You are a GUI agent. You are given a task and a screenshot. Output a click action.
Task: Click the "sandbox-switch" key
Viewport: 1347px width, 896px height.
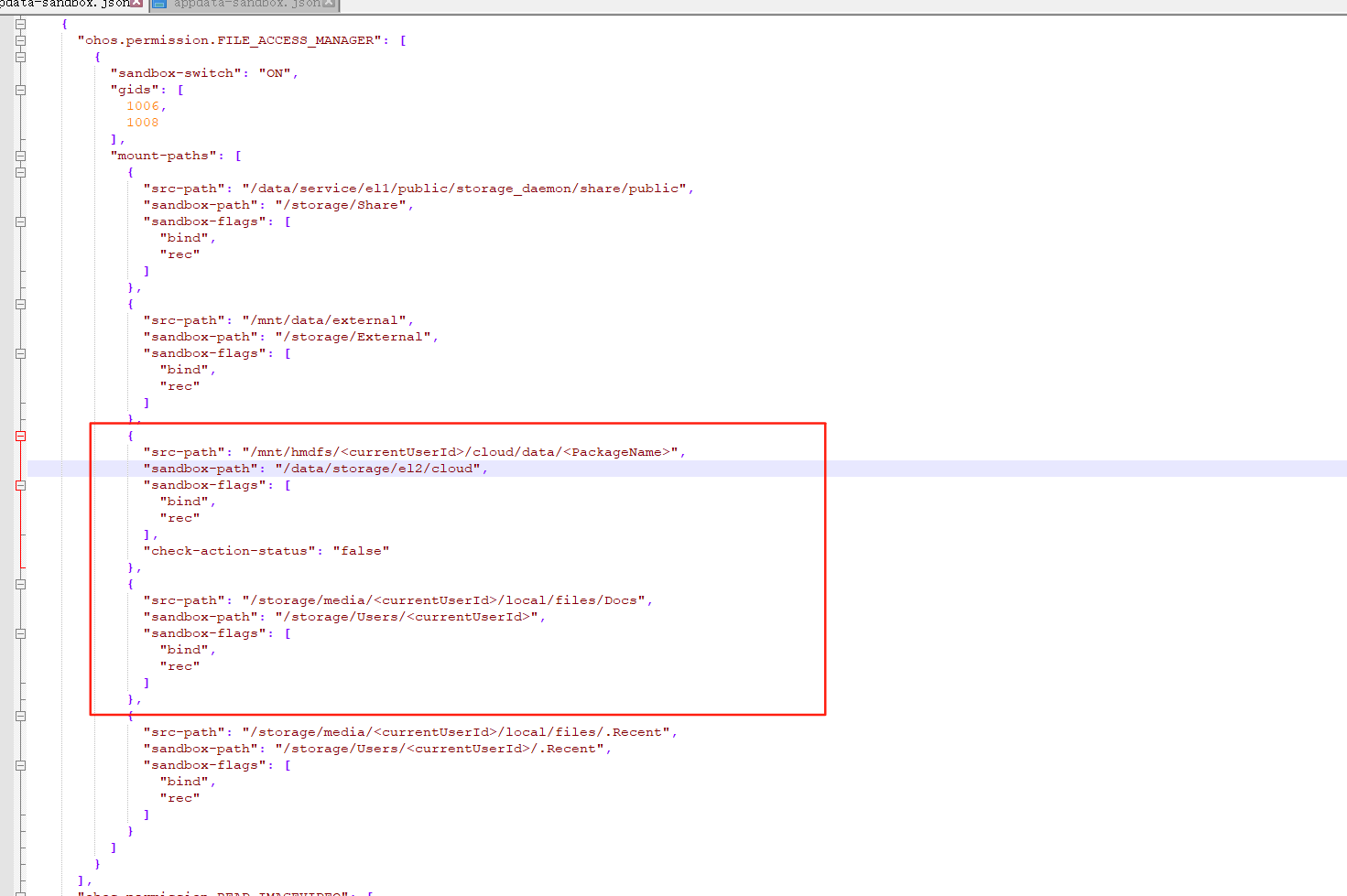(176, 73)
